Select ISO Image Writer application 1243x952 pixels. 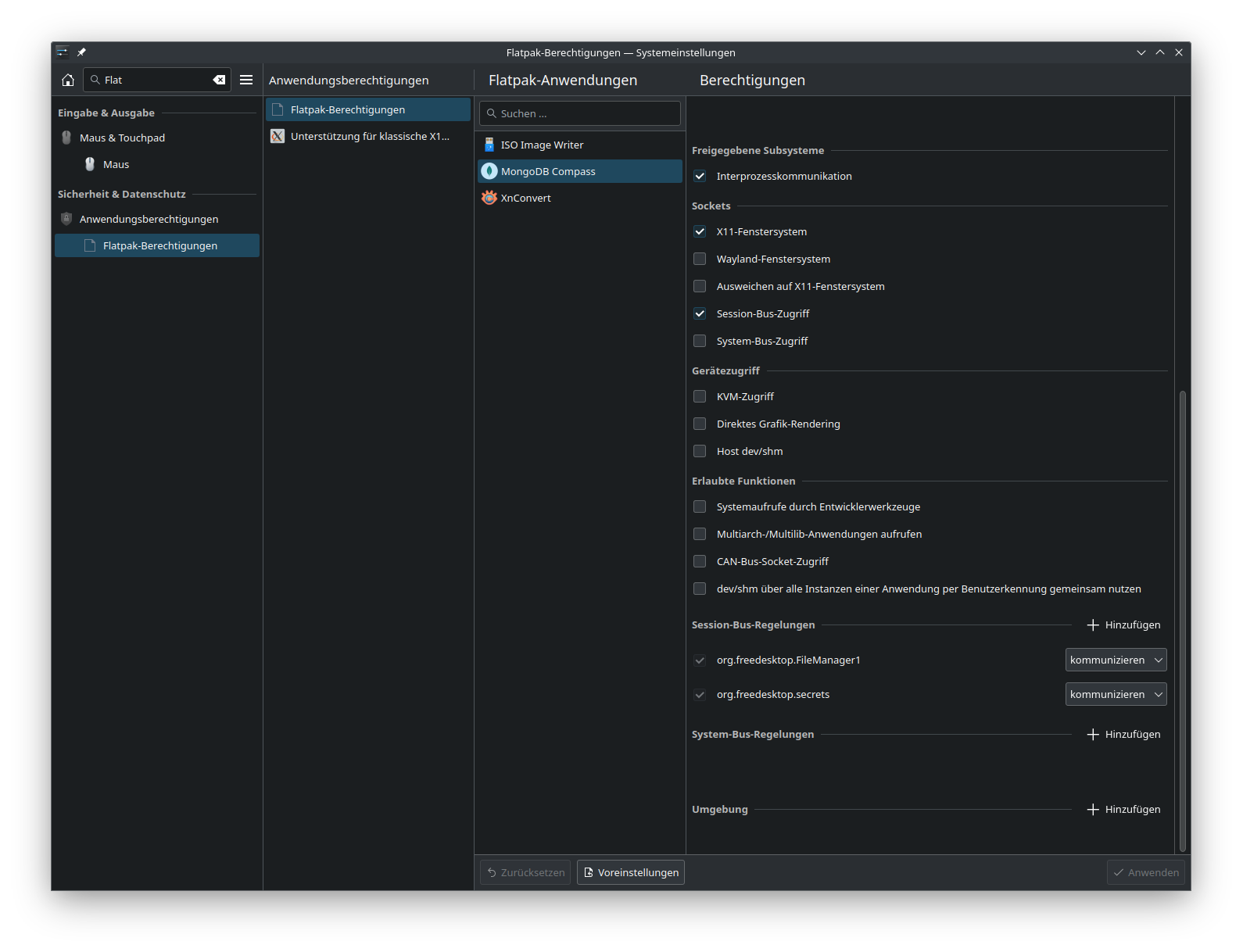(580, 145)
